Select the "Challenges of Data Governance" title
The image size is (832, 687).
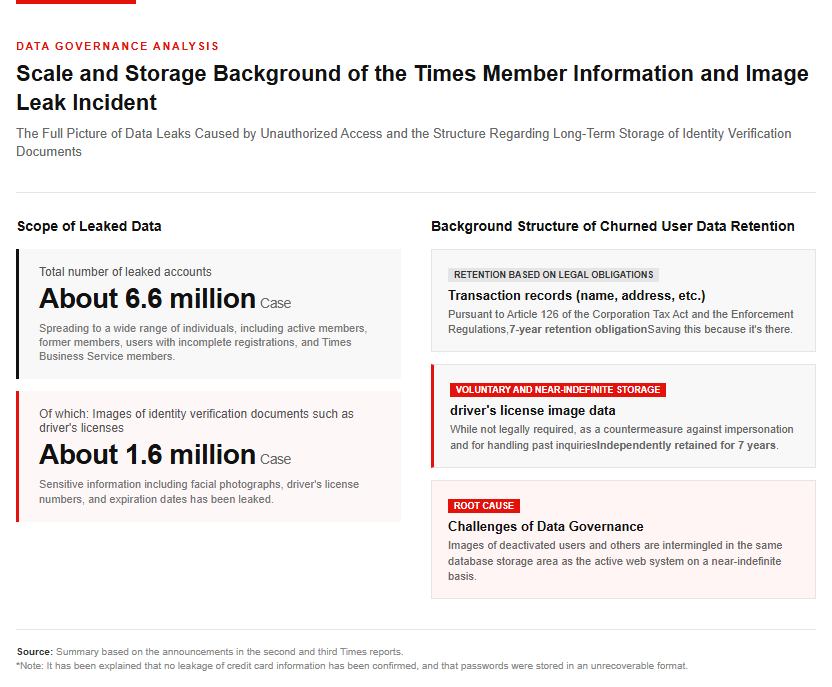(x=545, y=526)
